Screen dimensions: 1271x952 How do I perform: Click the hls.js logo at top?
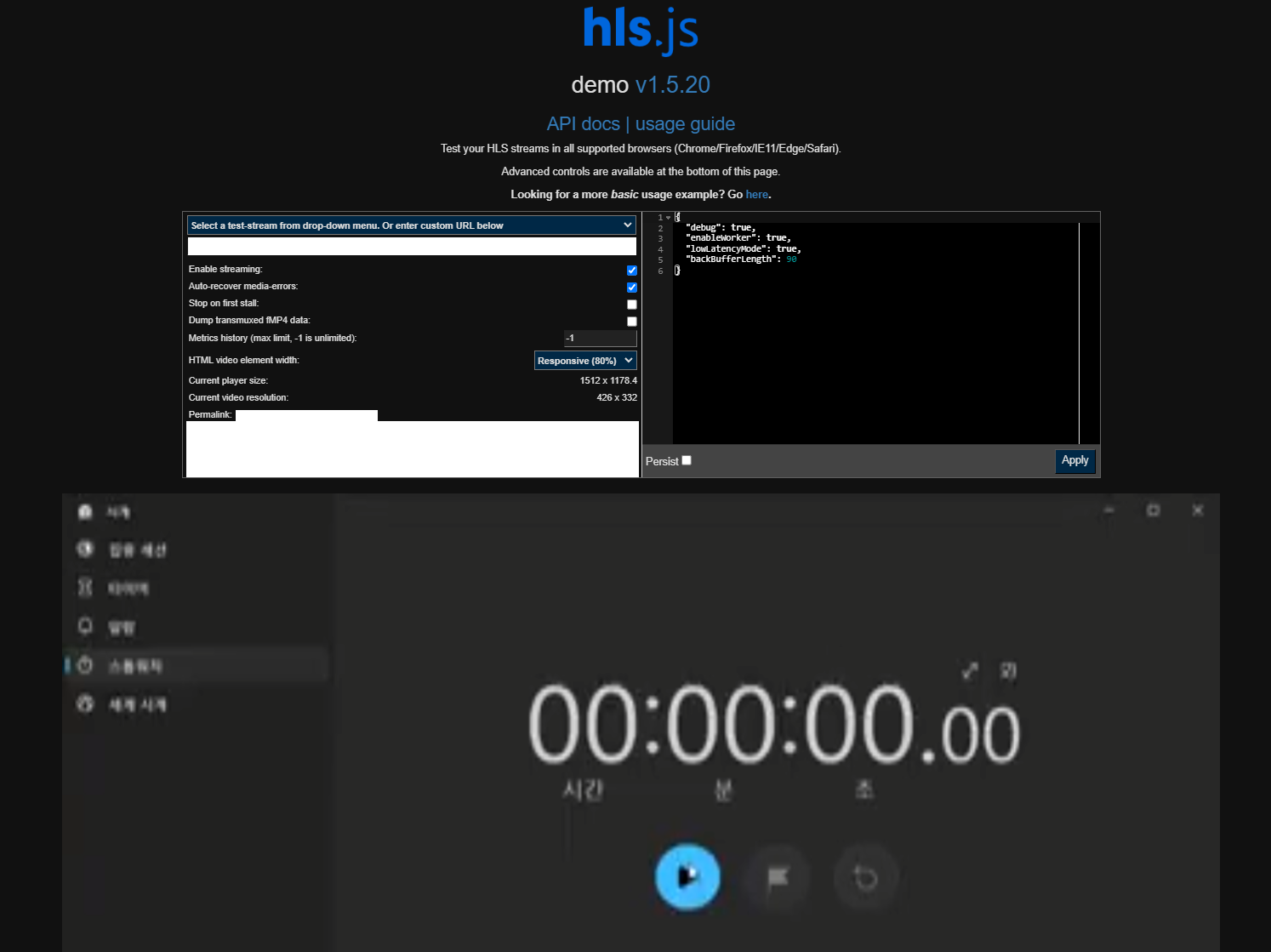coord(641,30)
